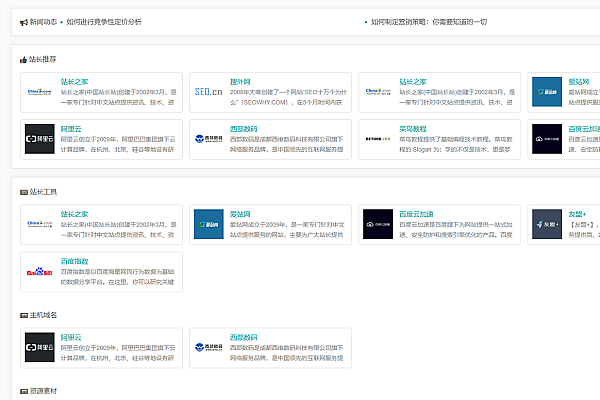600x400 pixels.
Task: Click the 站长工具 section heading
Action: 43,192
